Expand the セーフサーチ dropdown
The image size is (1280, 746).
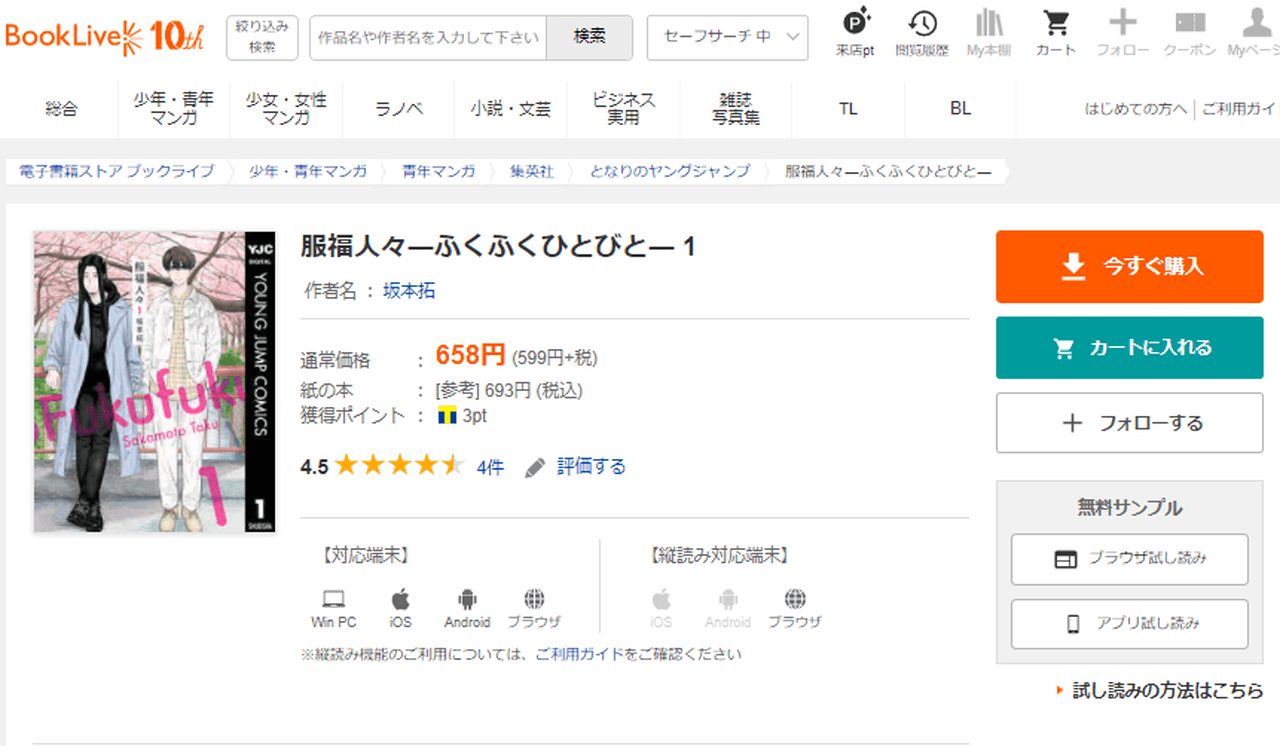pyautogui.click(x=727, y=37)
